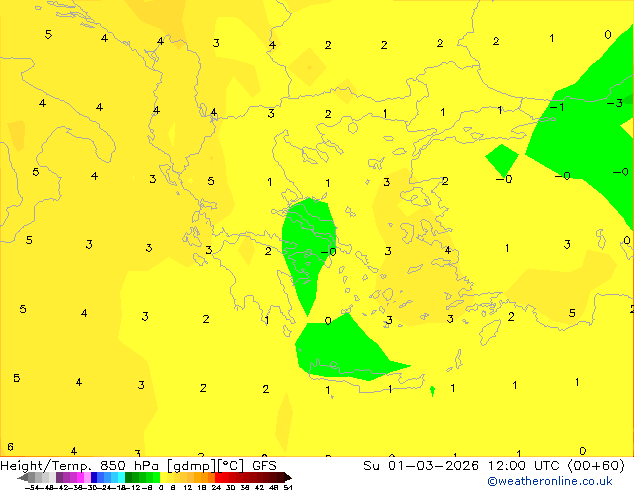Image resolution: width=634 pixels, height=490 pixels.
Task: Click the 6 temperature value on map
Action: pyautogui.click(x=11, y=447)
